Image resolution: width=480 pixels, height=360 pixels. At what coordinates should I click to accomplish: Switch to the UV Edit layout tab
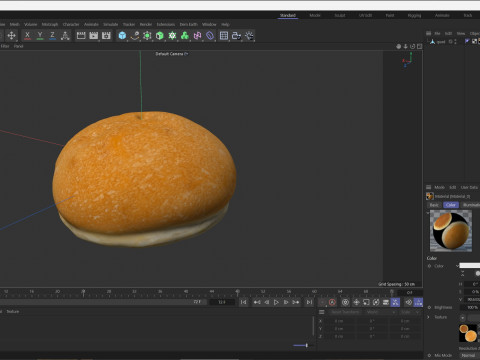click(x=365, y=15)
